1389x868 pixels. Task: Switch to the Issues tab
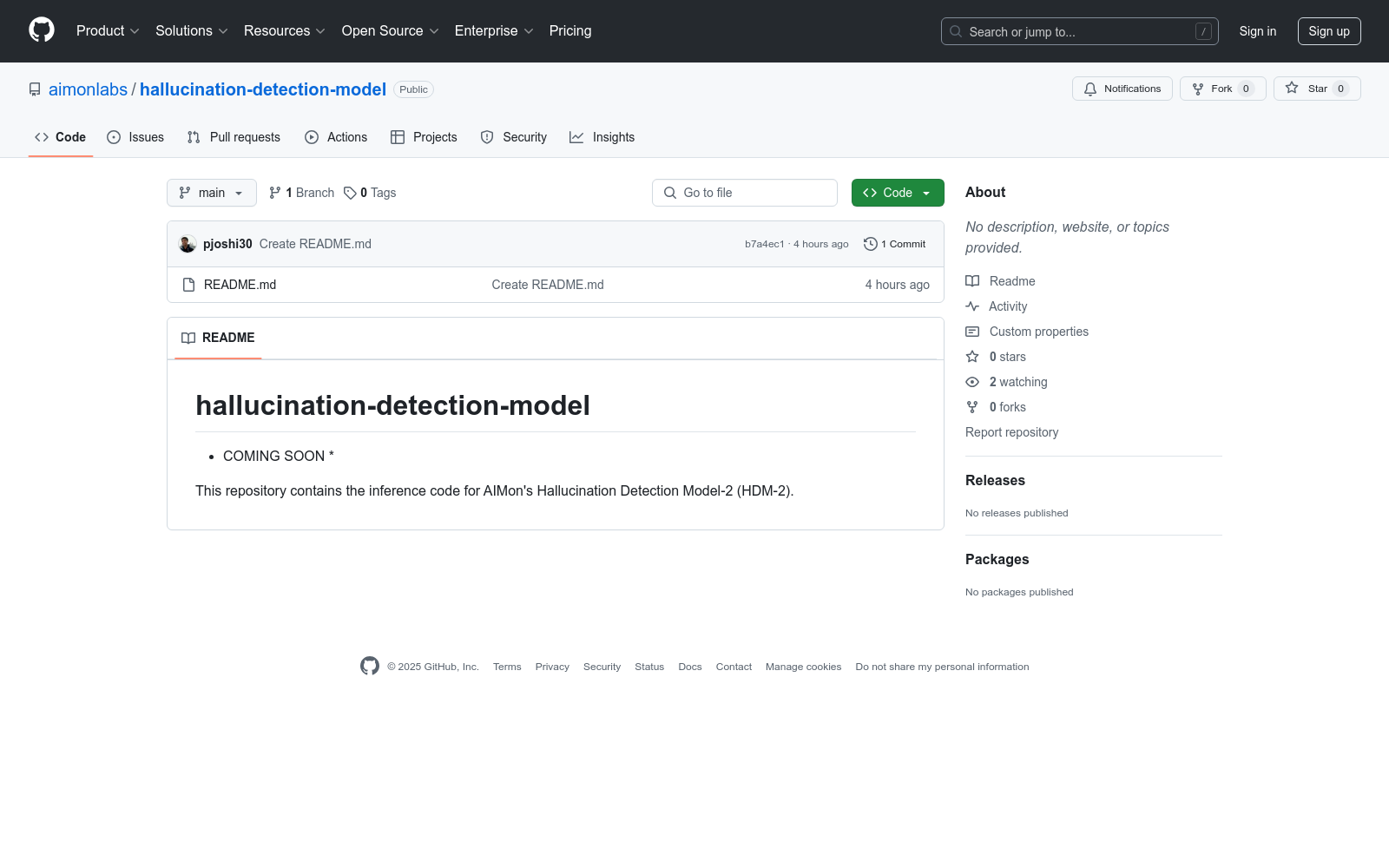[x=135, y=137]
